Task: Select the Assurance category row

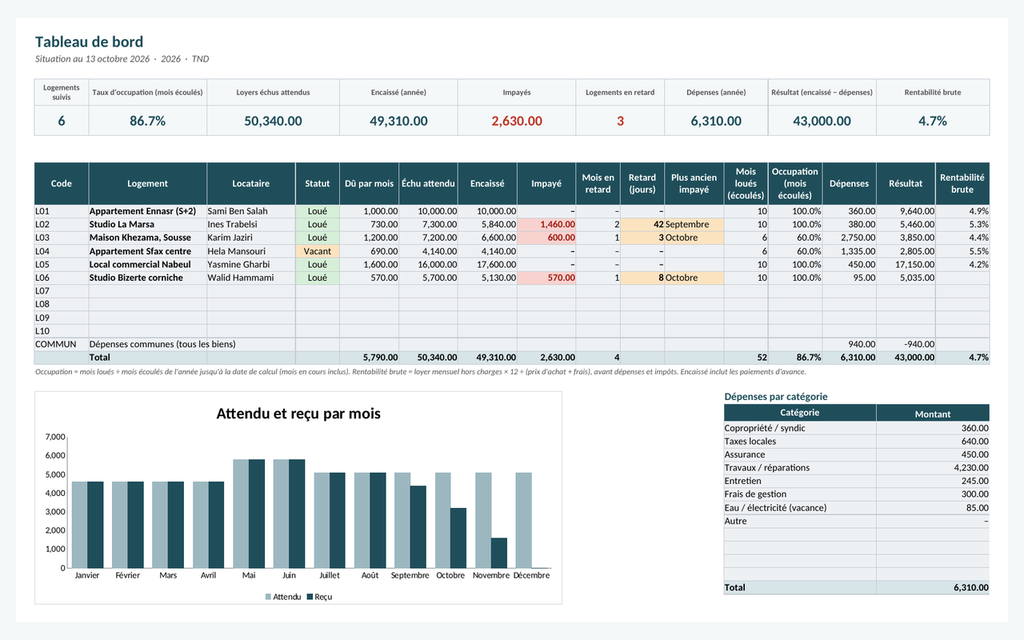Action: 856,455
